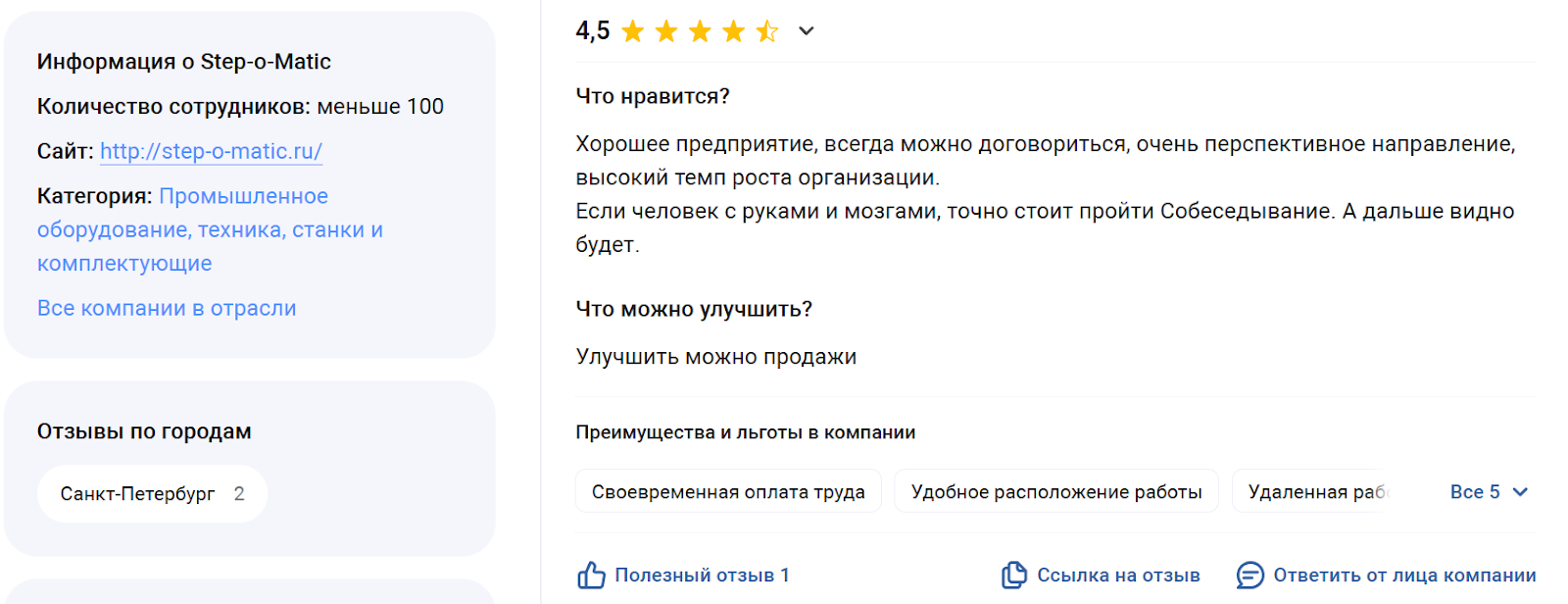Click the share icon next to Ссылка на отзыв
1568x604 pixels.
coord(1014,574)
